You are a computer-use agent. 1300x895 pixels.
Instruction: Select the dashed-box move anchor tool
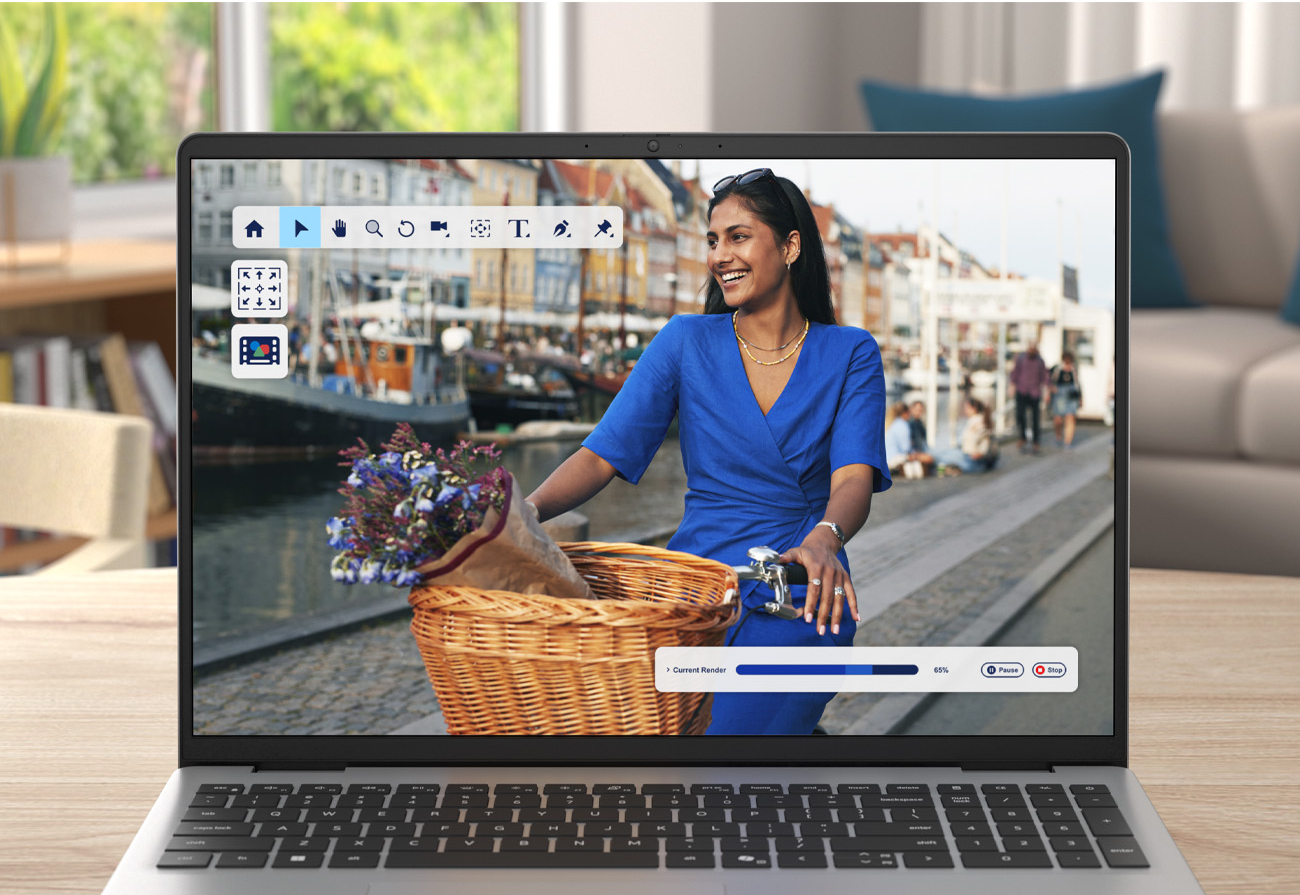point(480,228)
